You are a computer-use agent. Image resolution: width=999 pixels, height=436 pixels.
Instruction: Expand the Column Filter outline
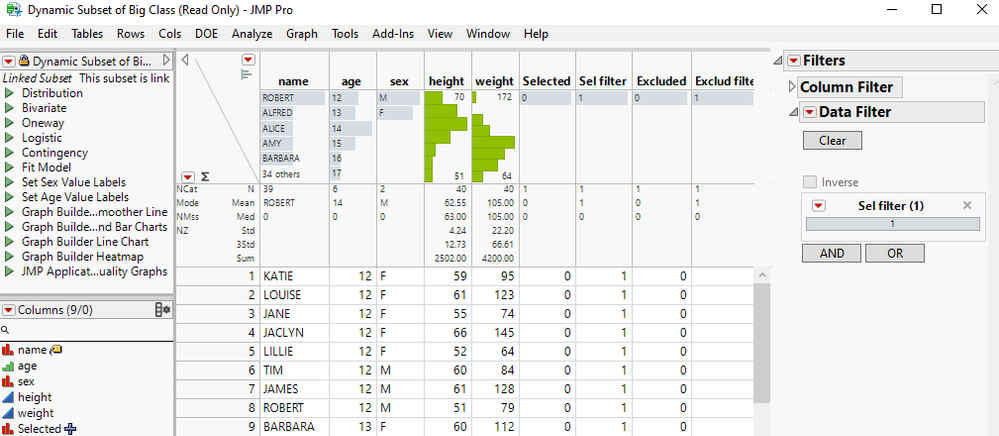point(793,87)
